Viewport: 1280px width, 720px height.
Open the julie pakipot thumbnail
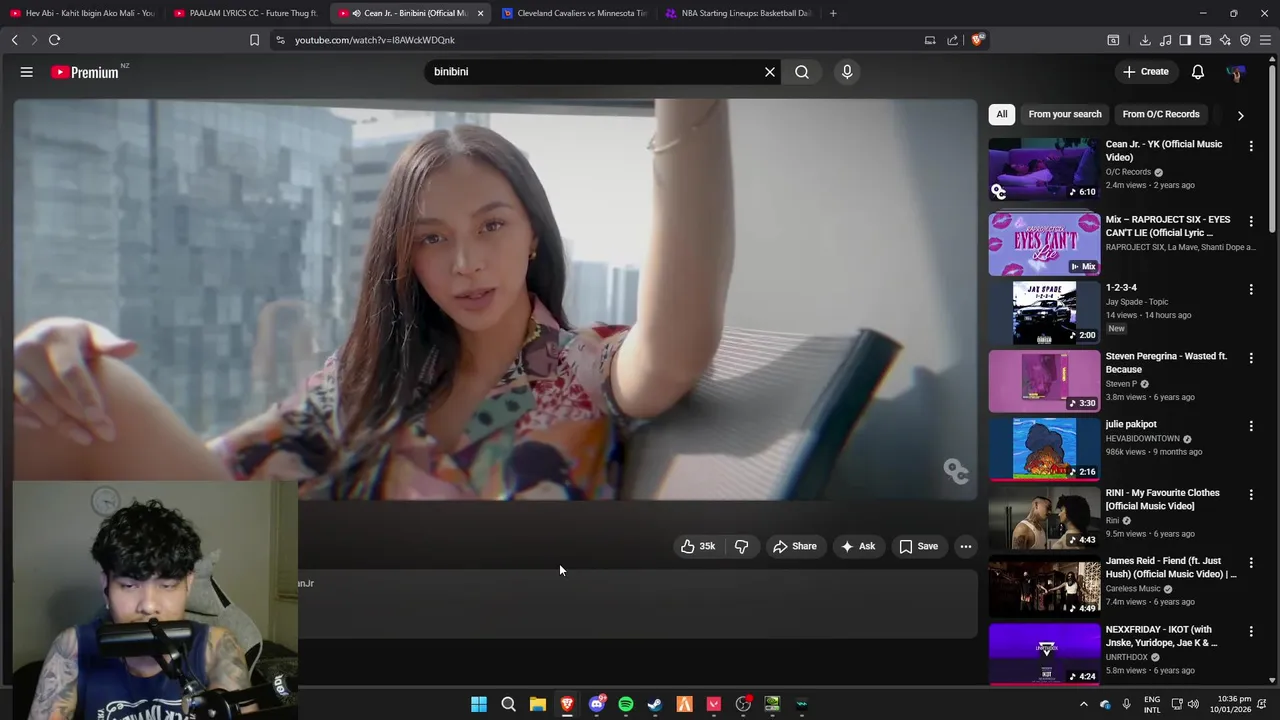(1044, 449)
